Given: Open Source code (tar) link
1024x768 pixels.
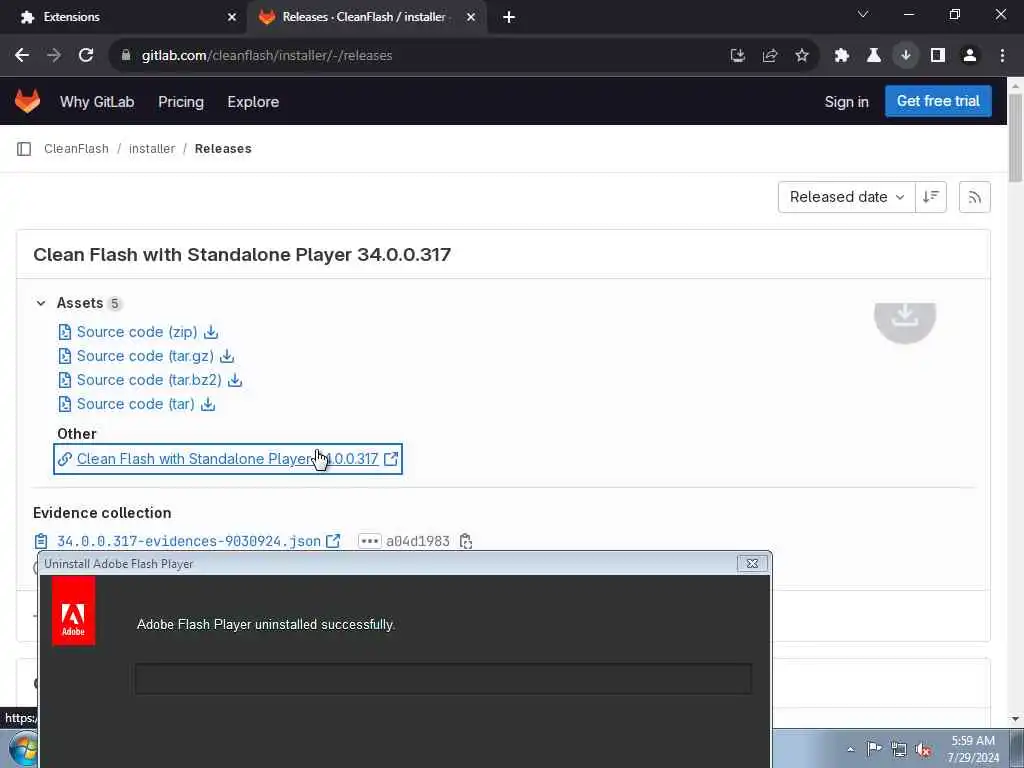Looking at the screenshot, I should coord(136,404).
